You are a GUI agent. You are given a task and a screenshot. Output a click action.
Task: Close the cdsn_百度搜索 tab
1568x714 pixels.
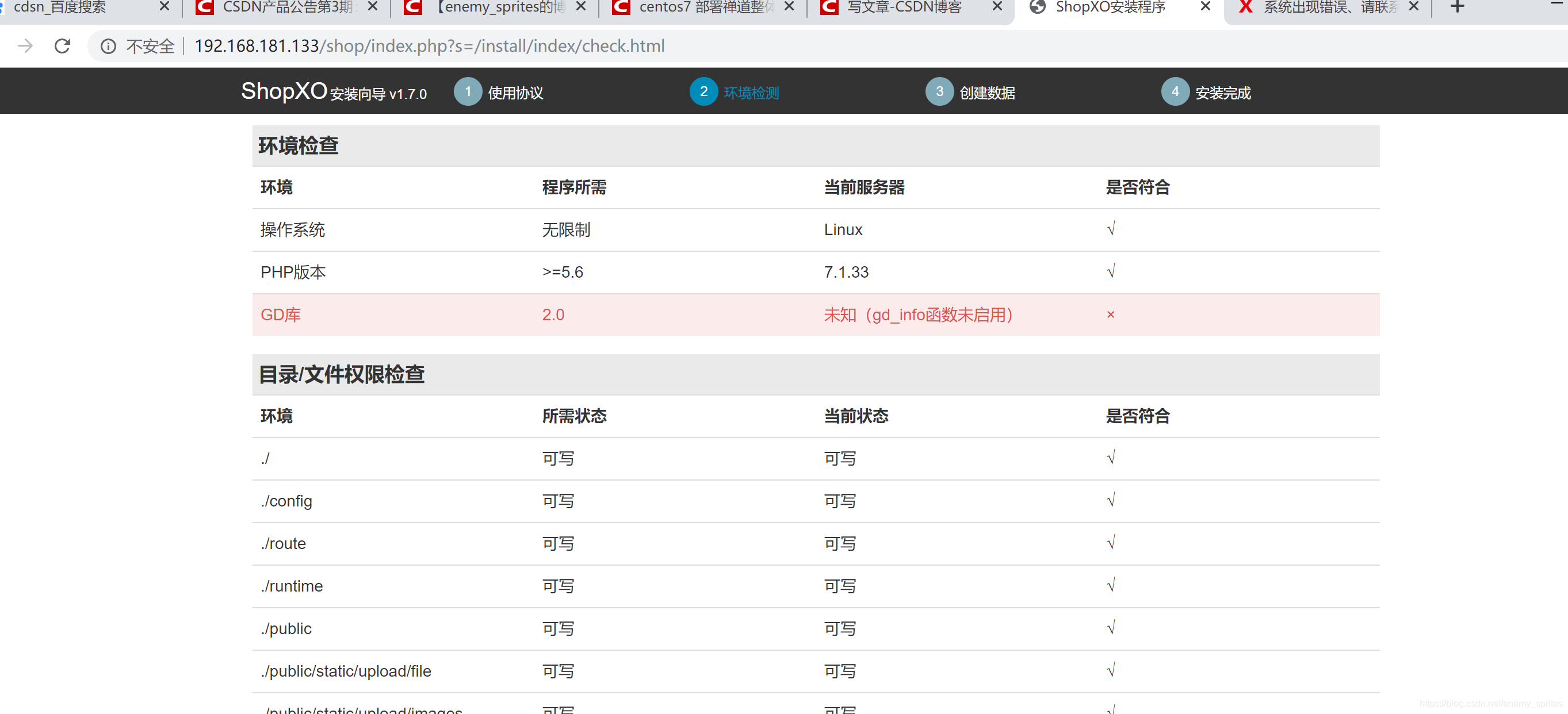pyautogui.click(x=164, y=7)
